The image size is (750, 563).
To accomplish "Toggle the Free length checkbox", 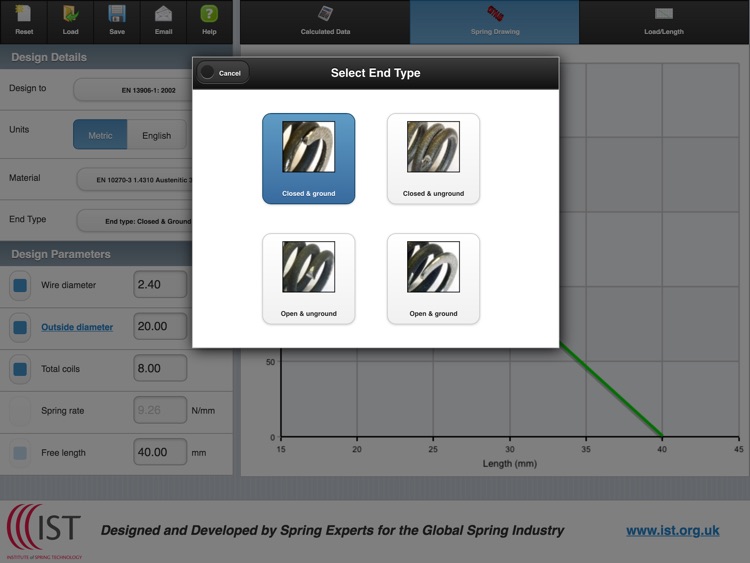I will point(20,453).
